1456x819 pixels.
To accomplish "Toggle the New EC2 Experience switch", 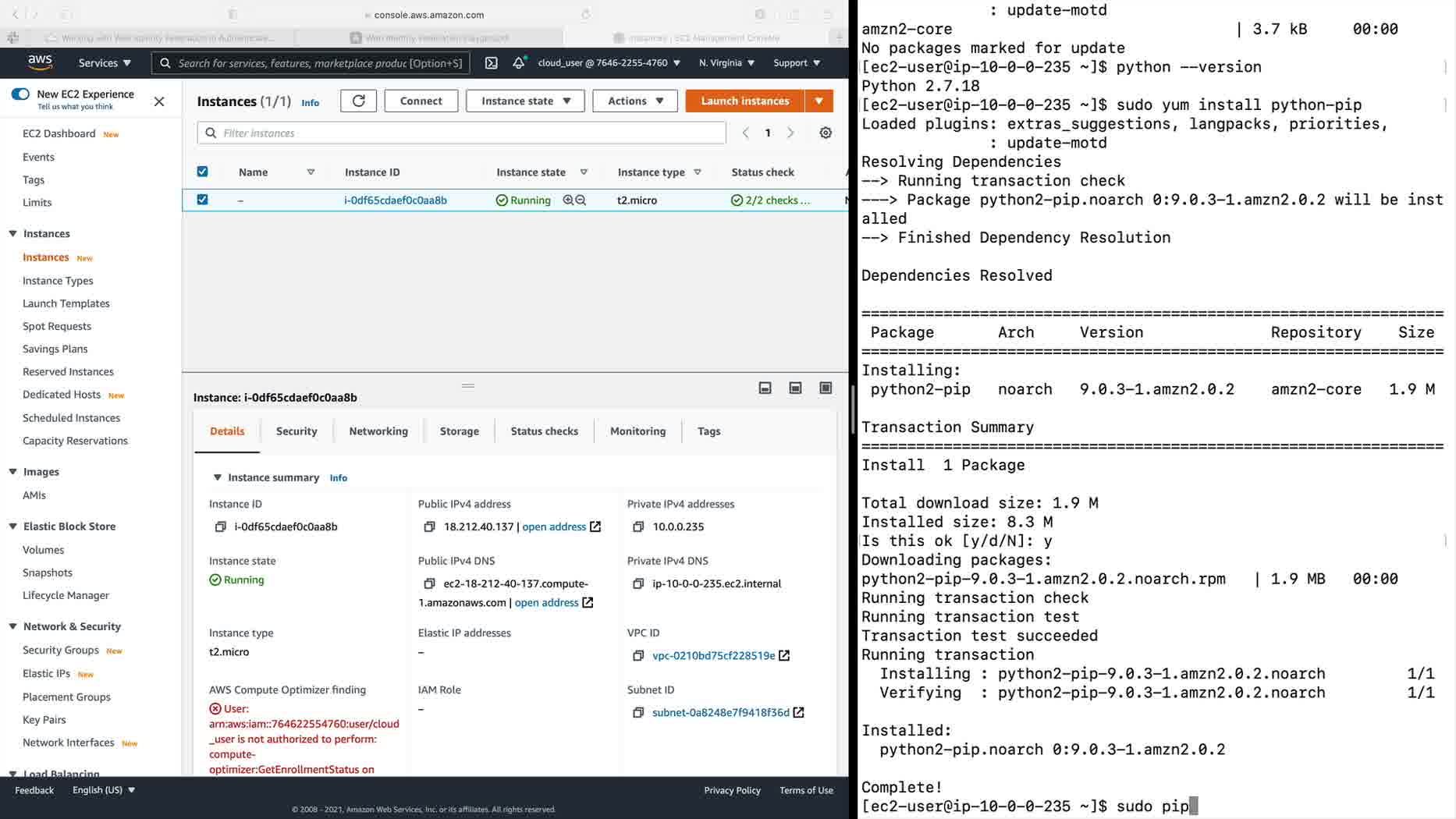I will coord(20,94).
